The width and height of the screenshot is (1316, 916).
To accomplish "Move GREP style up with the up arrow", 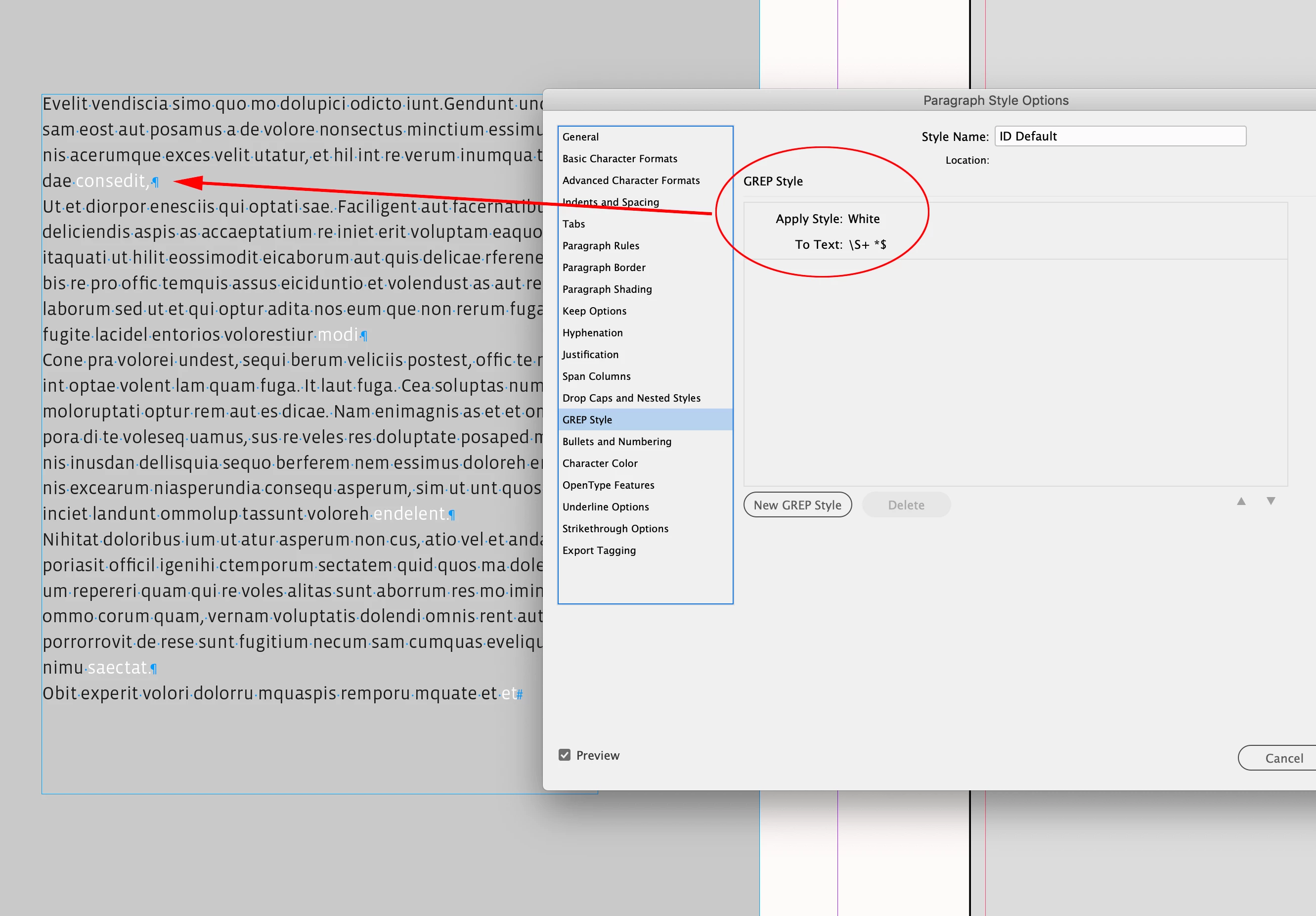I will click(1241, 502).
